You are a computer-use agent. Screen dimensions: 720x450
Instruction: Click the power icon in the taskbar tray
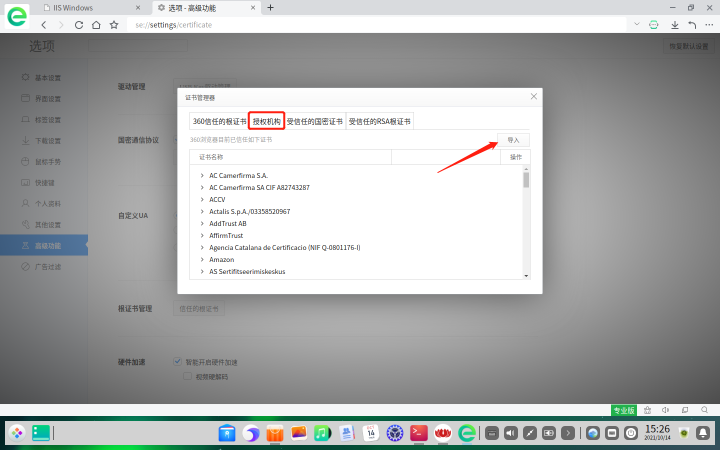point(631,433)
